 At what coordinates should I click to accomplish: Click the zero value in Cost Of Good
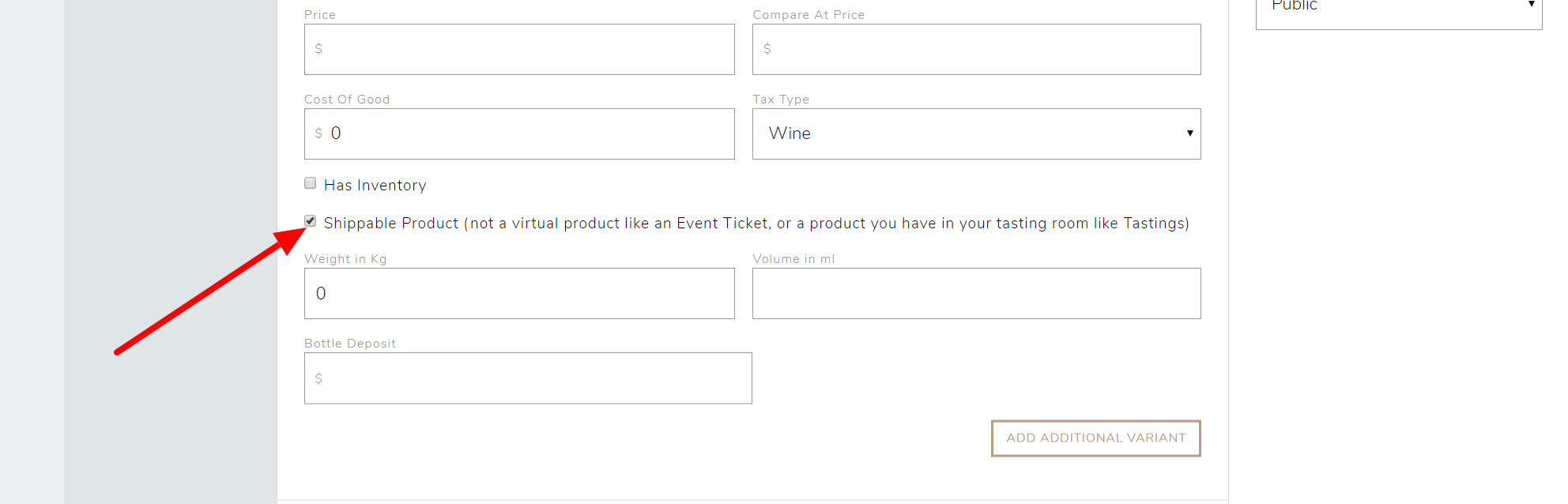tap(337, 133)
